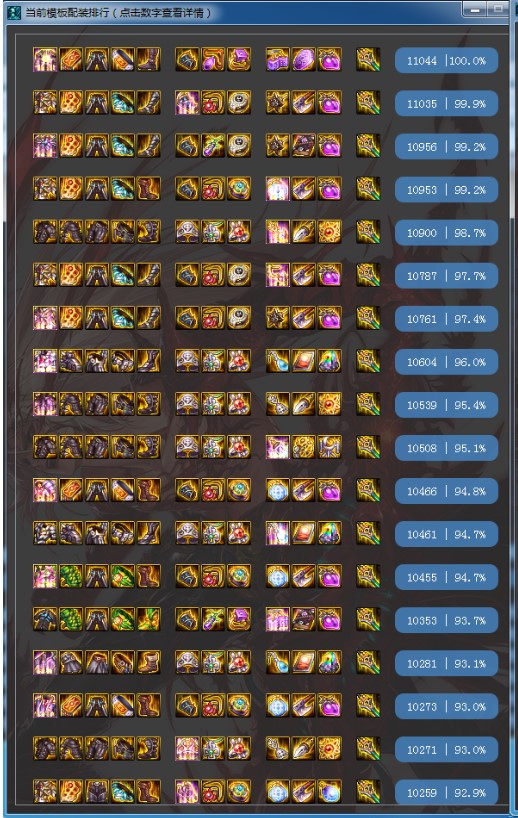This screenshot has height=818, width=518.
Task: Click the purple gem icon in 10787 row
Action: pos(330,274)
